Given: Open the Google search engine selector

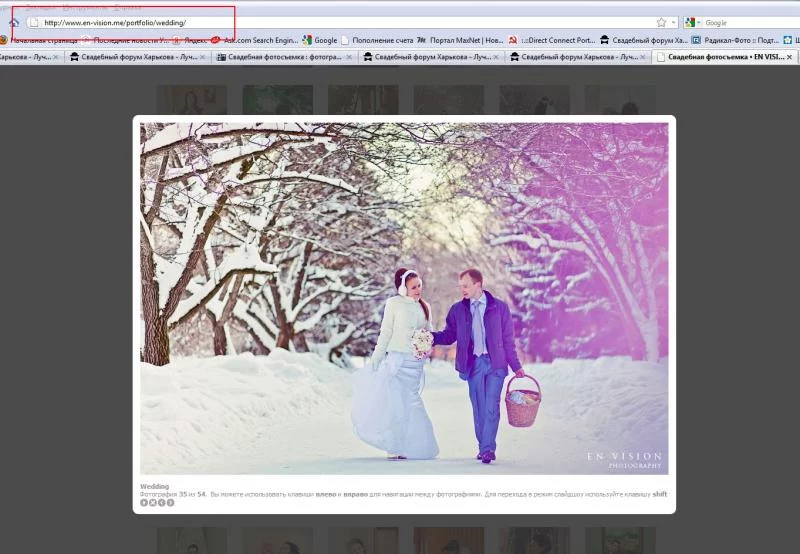Looking at the screenshot, I should click(x=693, y=22).
